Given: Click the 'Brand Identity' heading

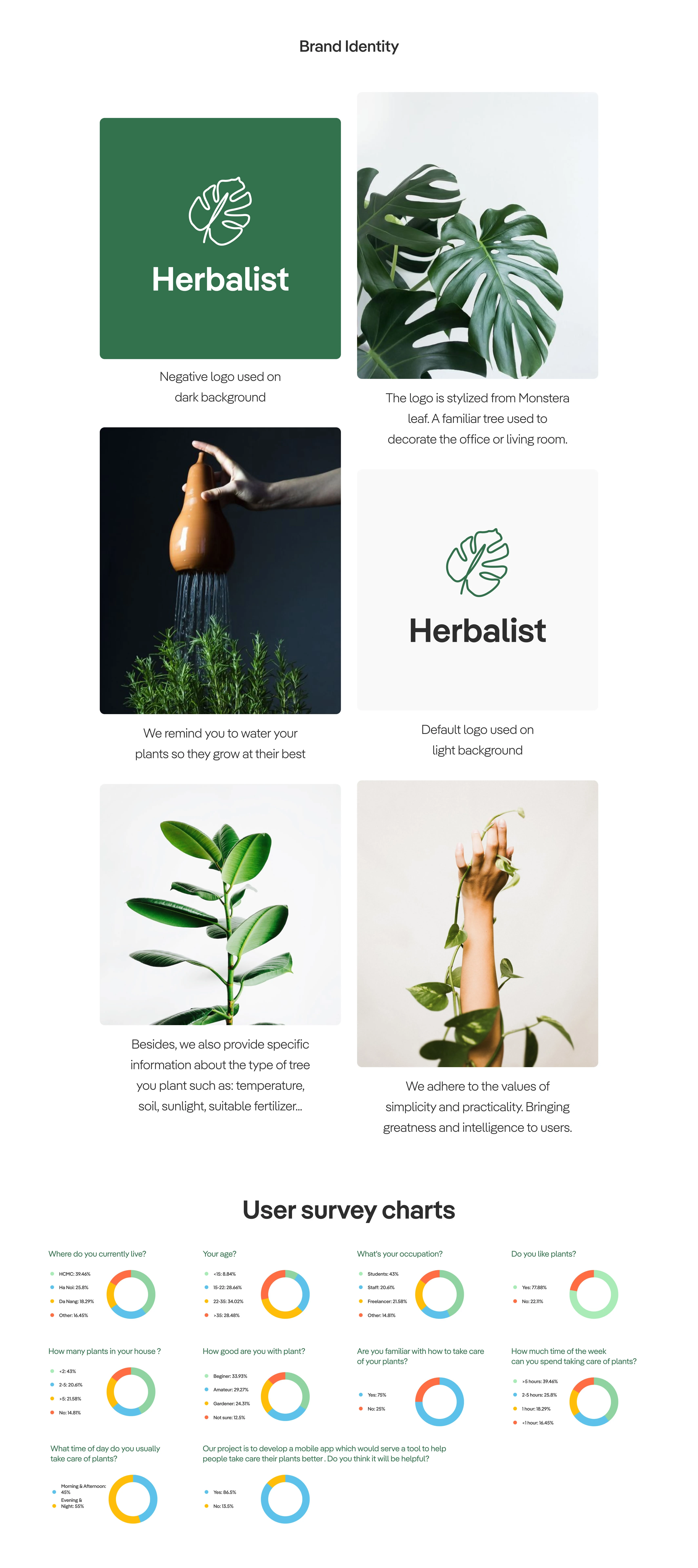Looking at the screenshot, I should [349, 46].
